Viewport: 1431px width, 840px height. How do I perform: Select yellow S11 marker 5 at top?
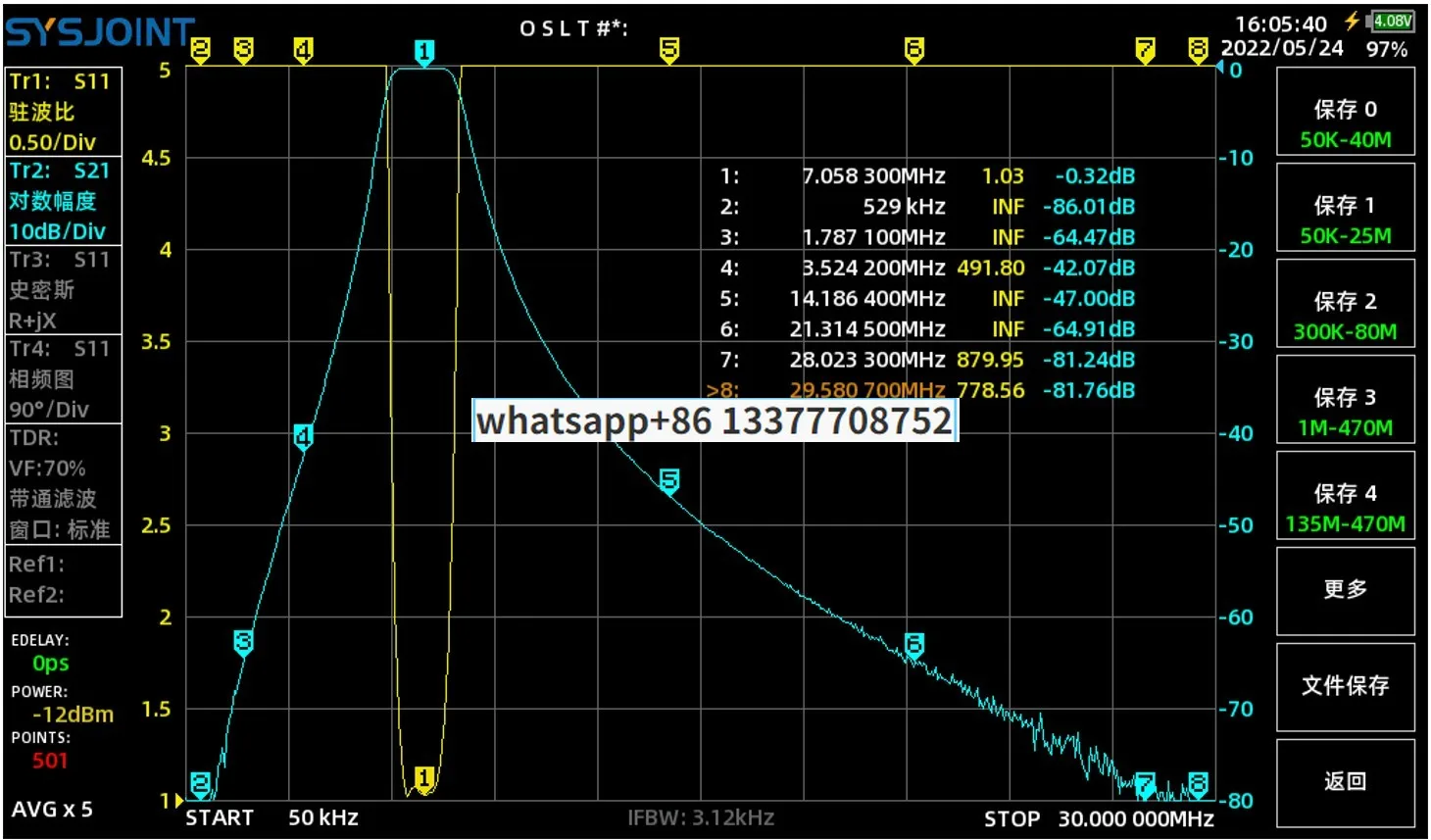pos(669,50)
